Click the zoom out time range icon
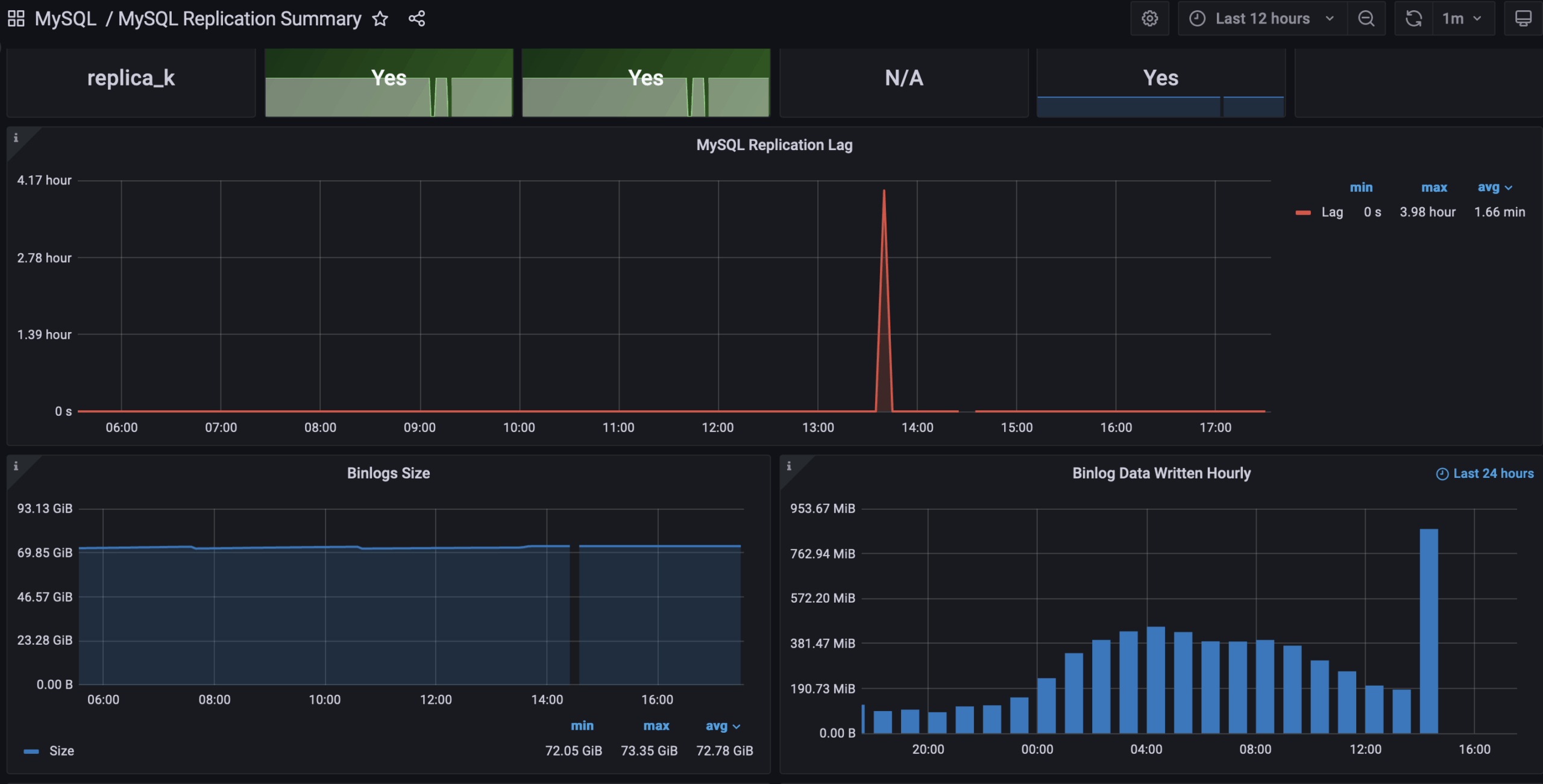This screenshot has width=1543, height=784. [x=1366, y=19]
